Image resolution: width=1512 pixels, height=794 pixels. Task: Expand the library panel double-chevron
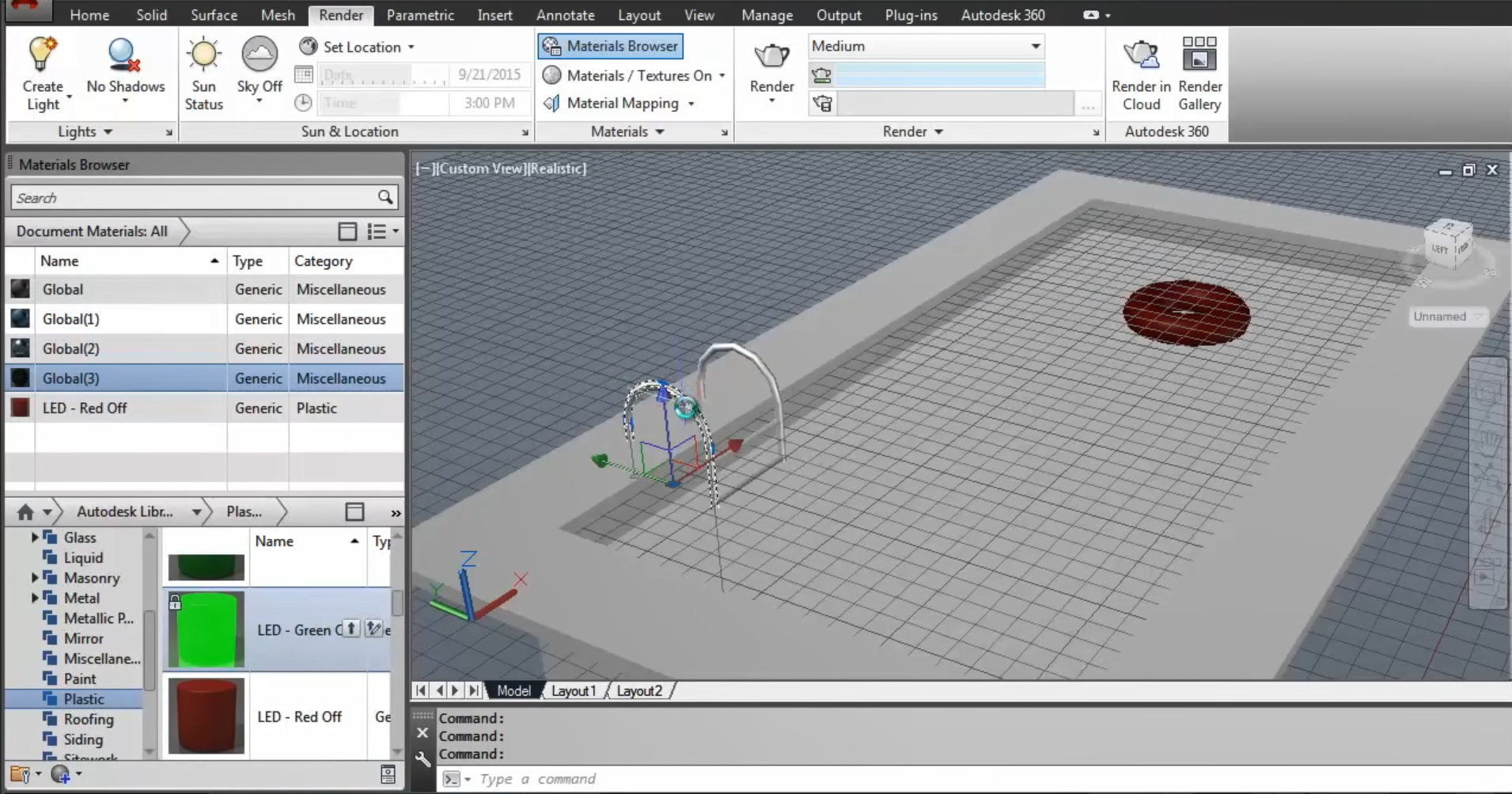396,513
